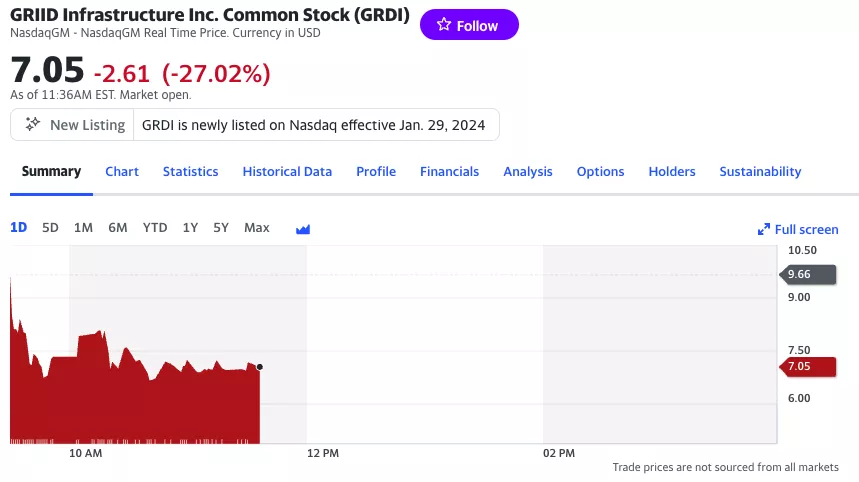The height and width of the screenshot is (482, 859).
Task: Select the 5D time range
Action: tap(50, 228)
